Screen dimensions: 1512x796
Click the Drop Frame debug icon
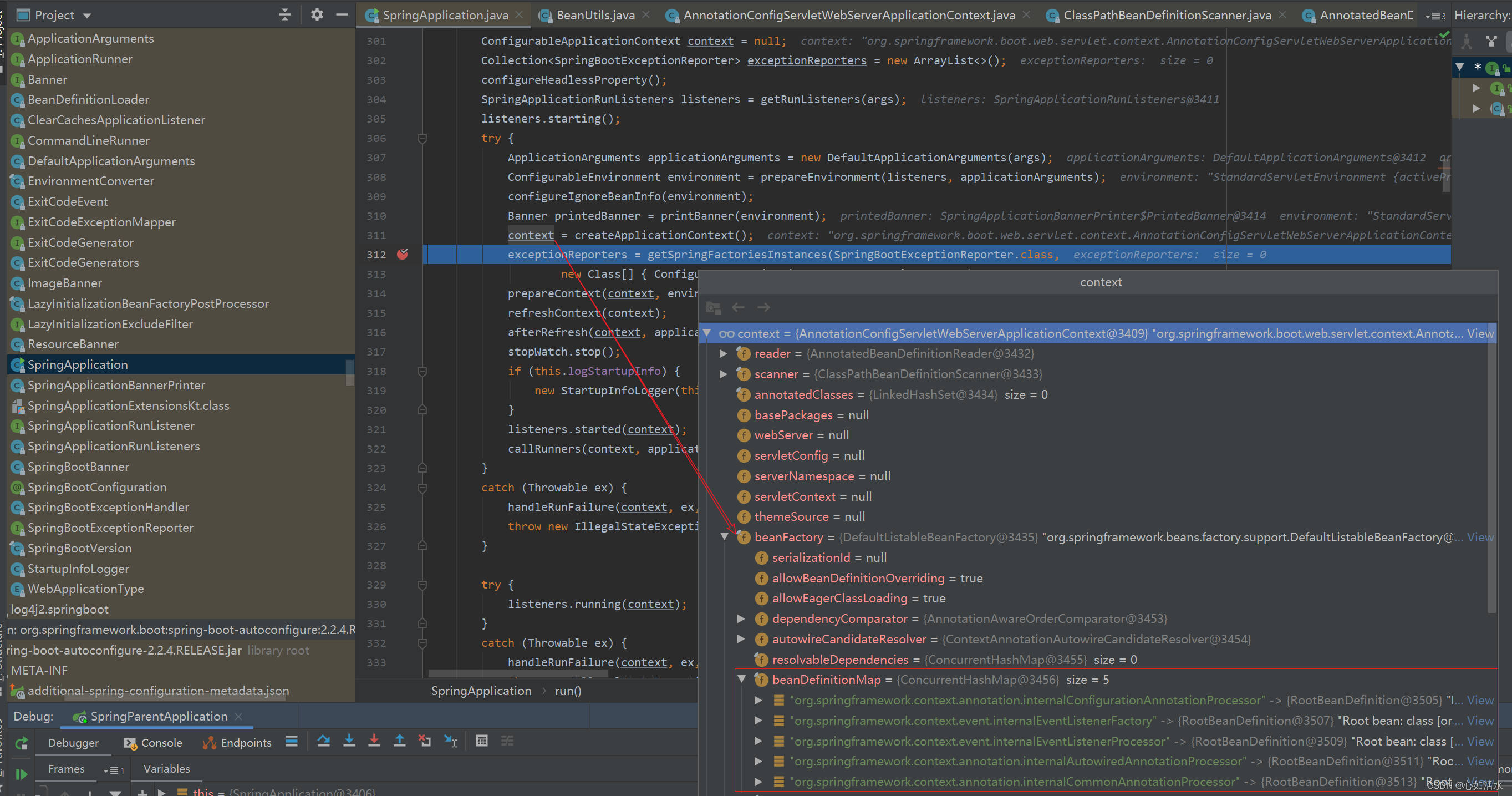pyautogui.click(x=425, y=742)
